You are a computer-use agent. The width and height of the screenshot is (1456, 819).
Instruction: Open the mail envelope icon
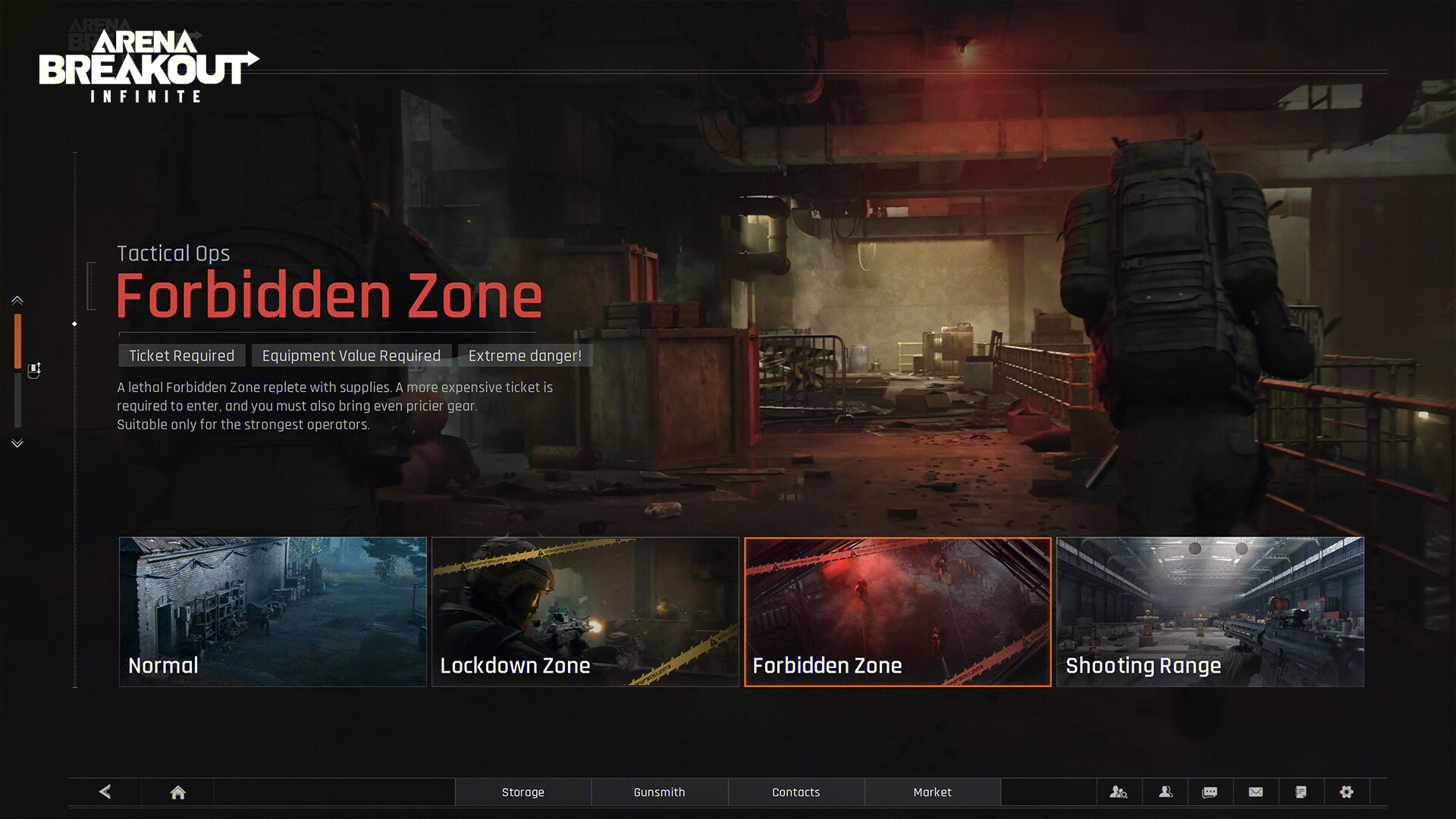(1256, 792)
